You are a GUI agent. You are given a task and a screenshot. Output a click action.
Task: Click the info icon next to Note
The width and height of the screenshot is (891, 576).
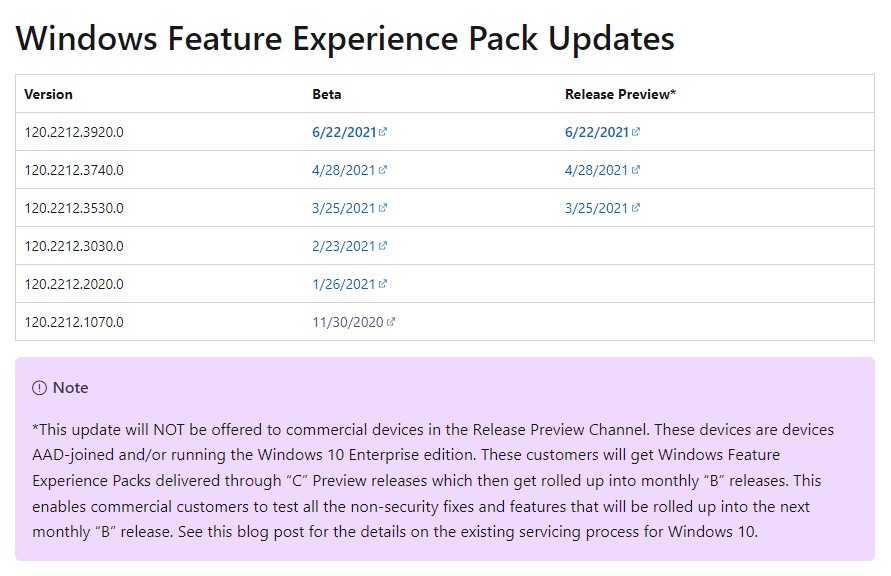pos(40,388)
